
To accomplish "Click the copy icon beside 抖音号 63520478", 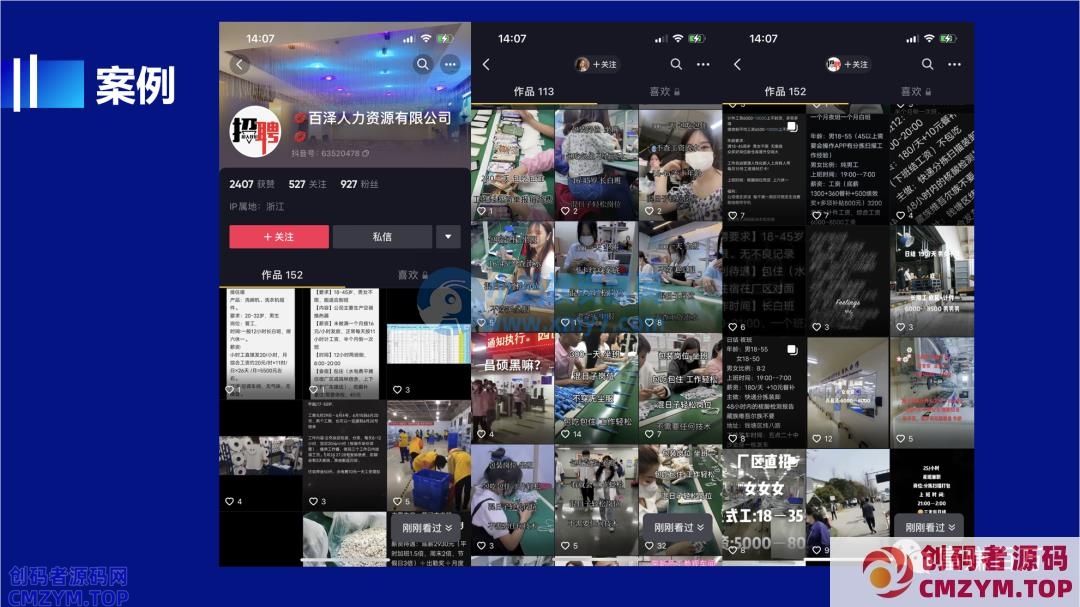I will click(x=366, y=153).
